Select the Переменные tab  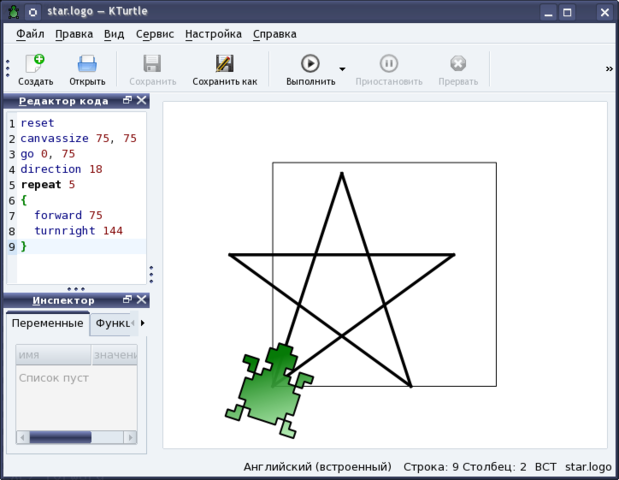(47, 323)
